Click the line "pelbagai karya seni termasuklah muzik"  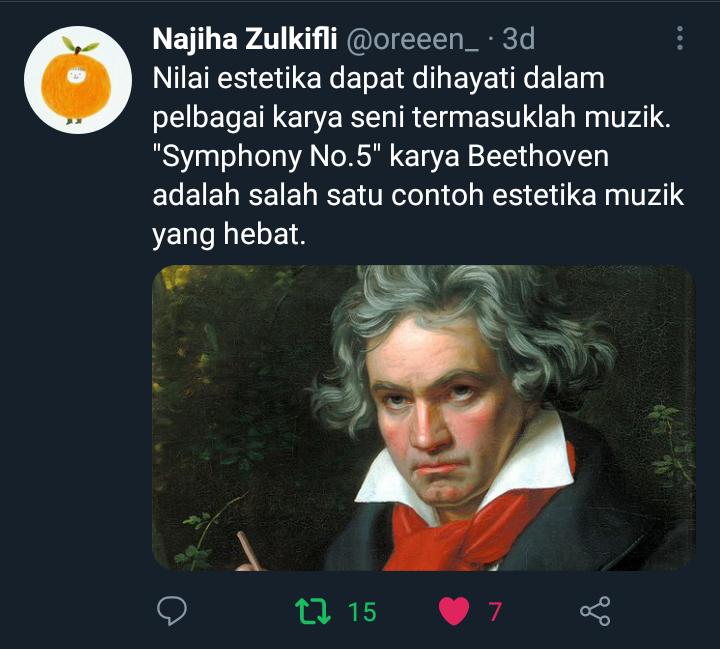point(411,118)
